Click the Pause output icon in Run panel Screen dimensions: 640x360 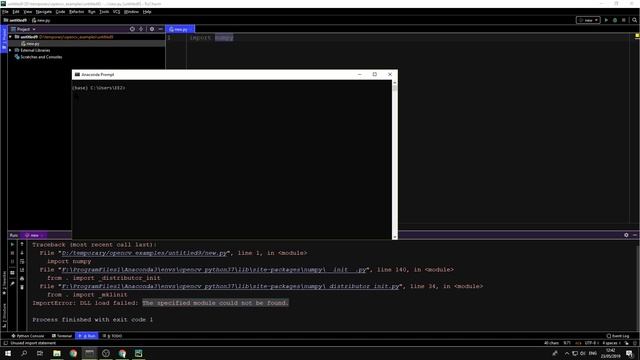[12, 262]
